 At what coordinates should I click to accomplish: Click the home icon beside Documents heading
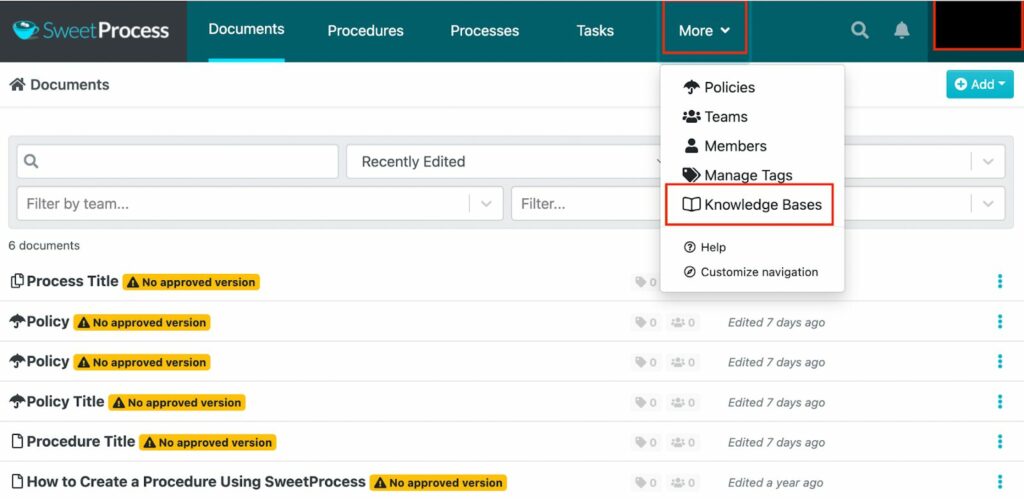17,85
